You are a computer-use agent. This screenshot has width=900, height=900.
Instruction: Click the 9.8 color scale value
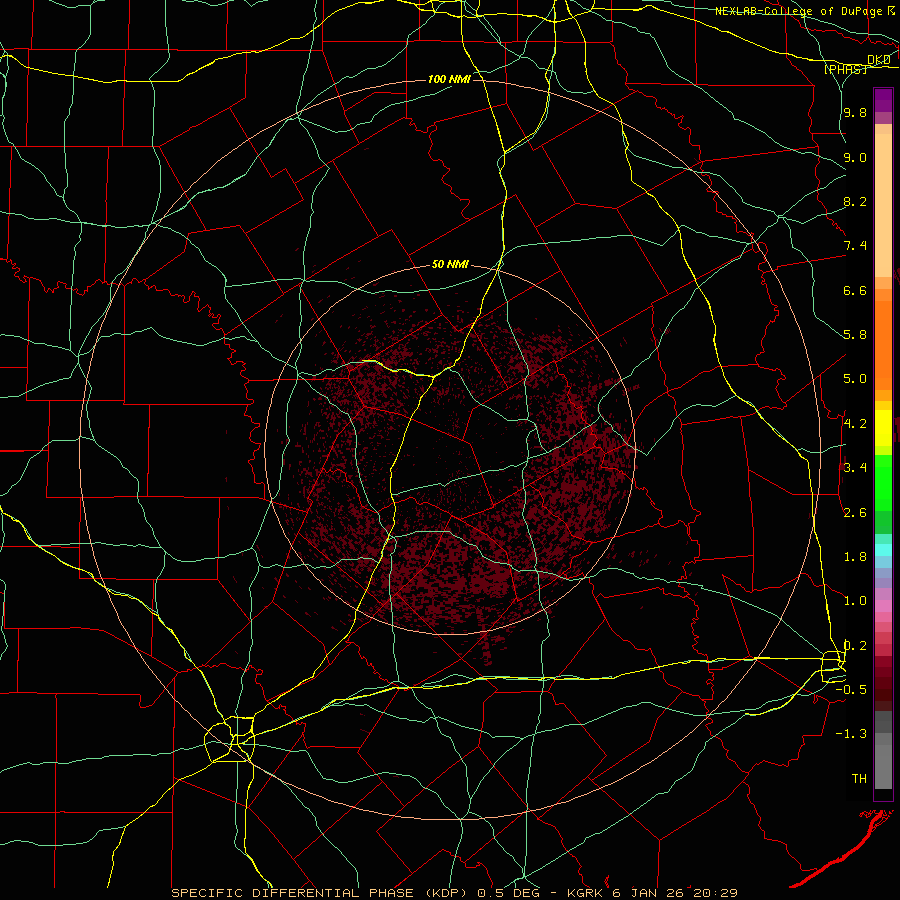[x=855, y=112]
